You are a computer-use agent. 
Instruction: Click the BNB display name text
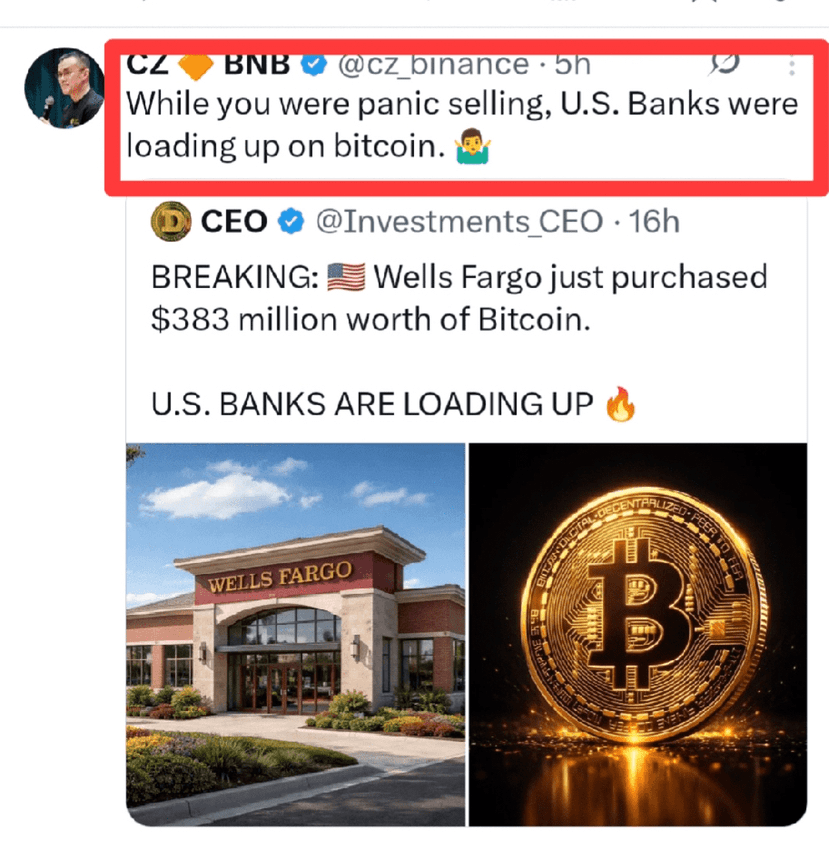tap(257, 65)
